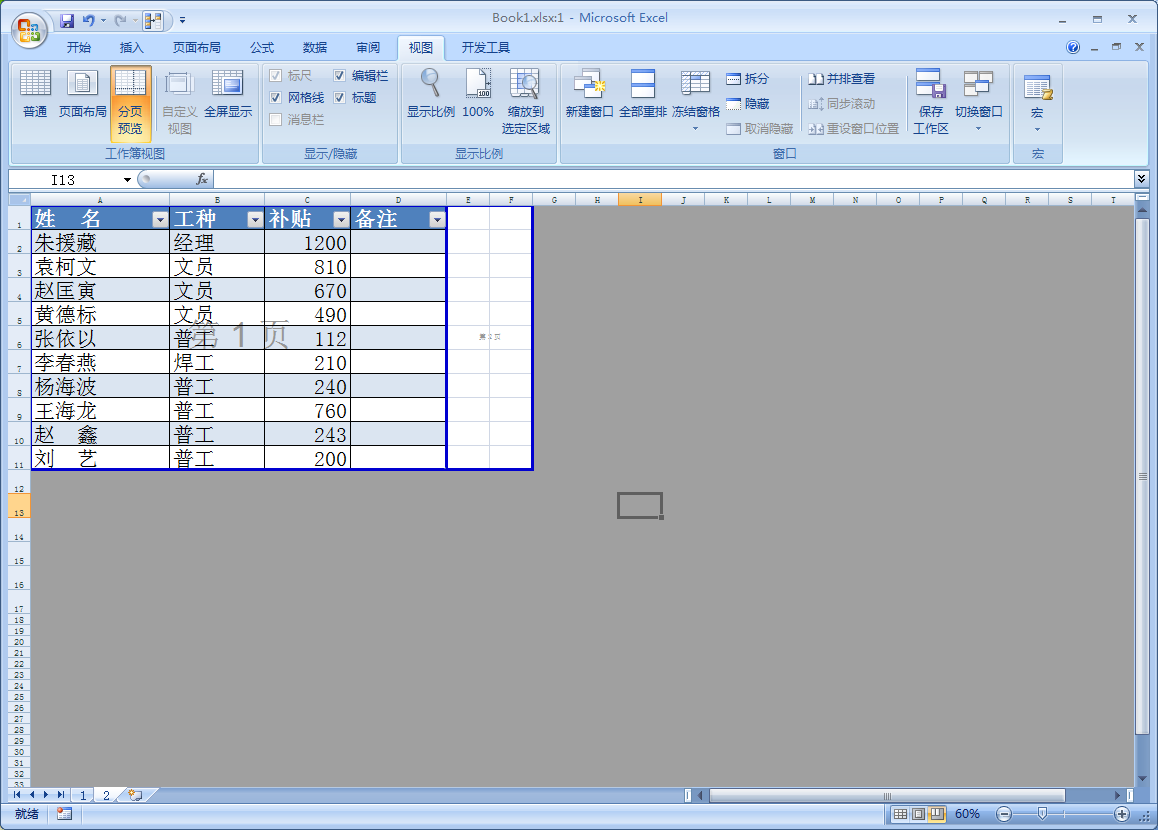Open a 新建窗口 new window

pos(589,93)
